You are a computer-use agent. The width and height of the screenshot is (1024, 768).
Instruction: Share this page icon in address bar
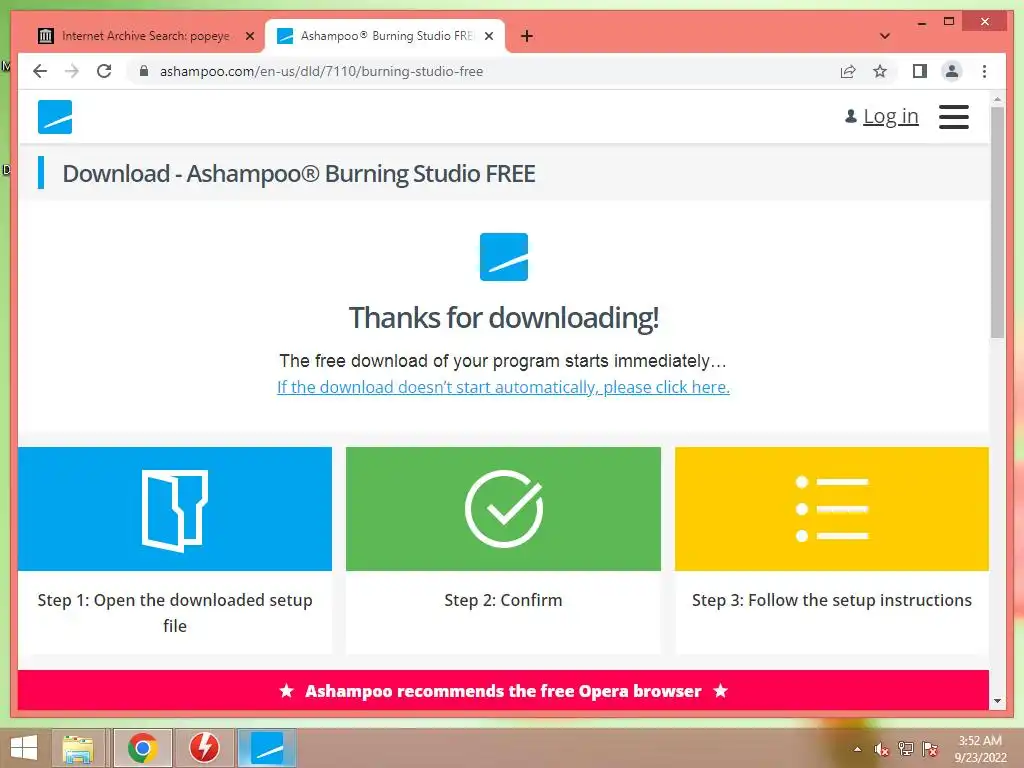[x=848, y=71]
